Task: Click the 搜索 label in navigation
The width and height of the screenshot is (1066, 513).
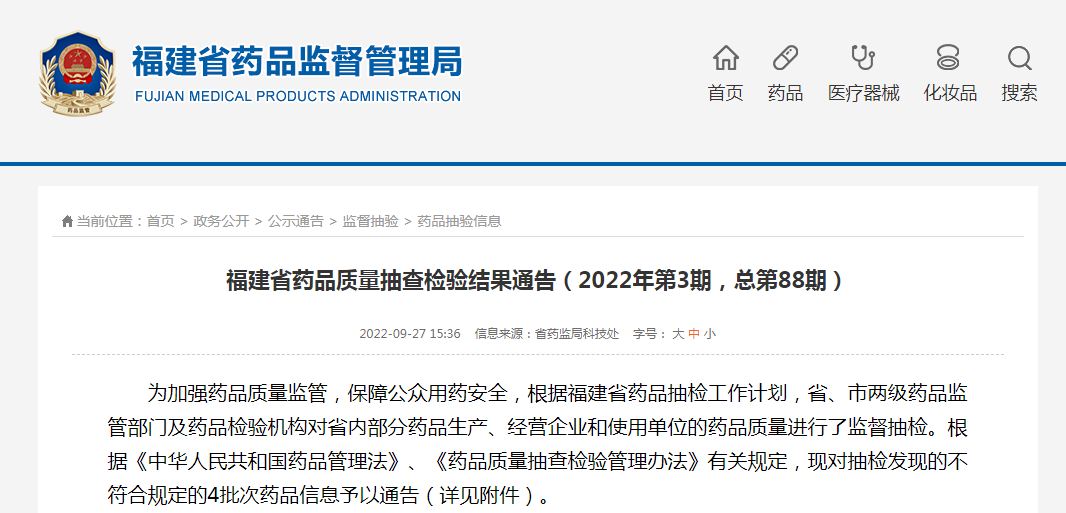Action: pos(1019,93)
